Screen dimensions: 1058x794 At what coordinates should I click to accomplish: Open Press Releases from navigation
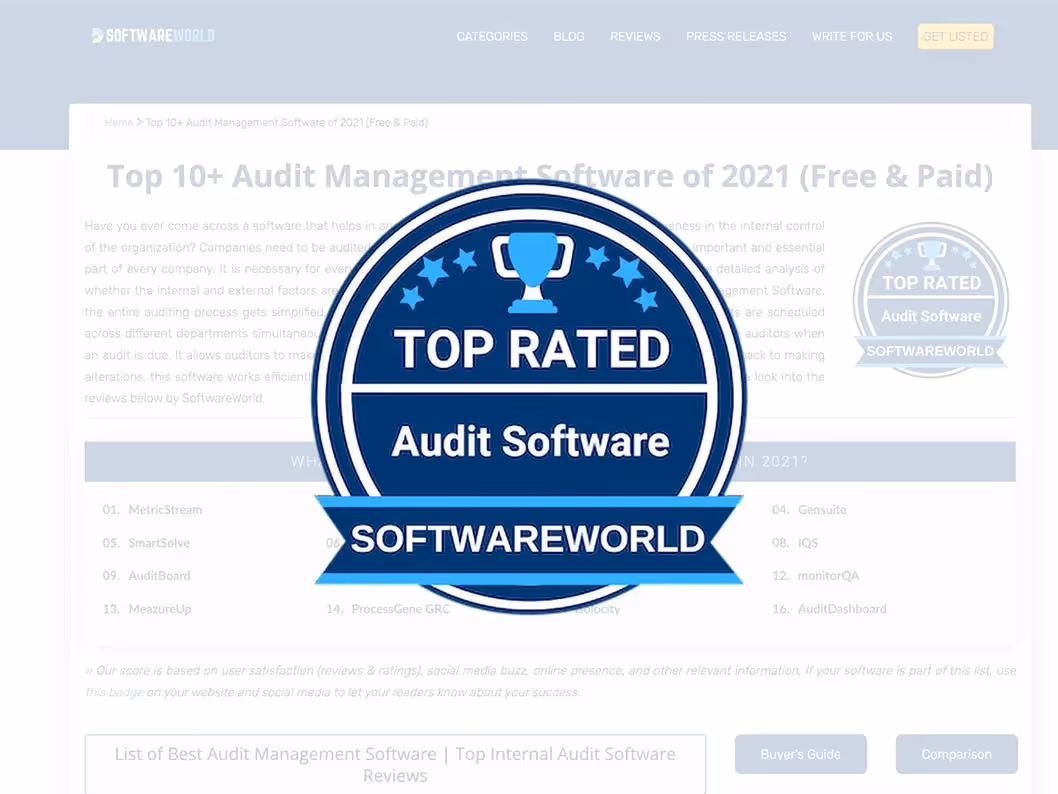click(x=736, y=36)
